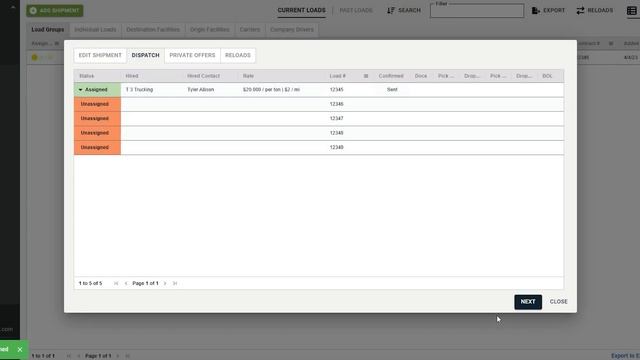Click the Search sort icon
Viewport: 640px width, 360px height.
391,11
